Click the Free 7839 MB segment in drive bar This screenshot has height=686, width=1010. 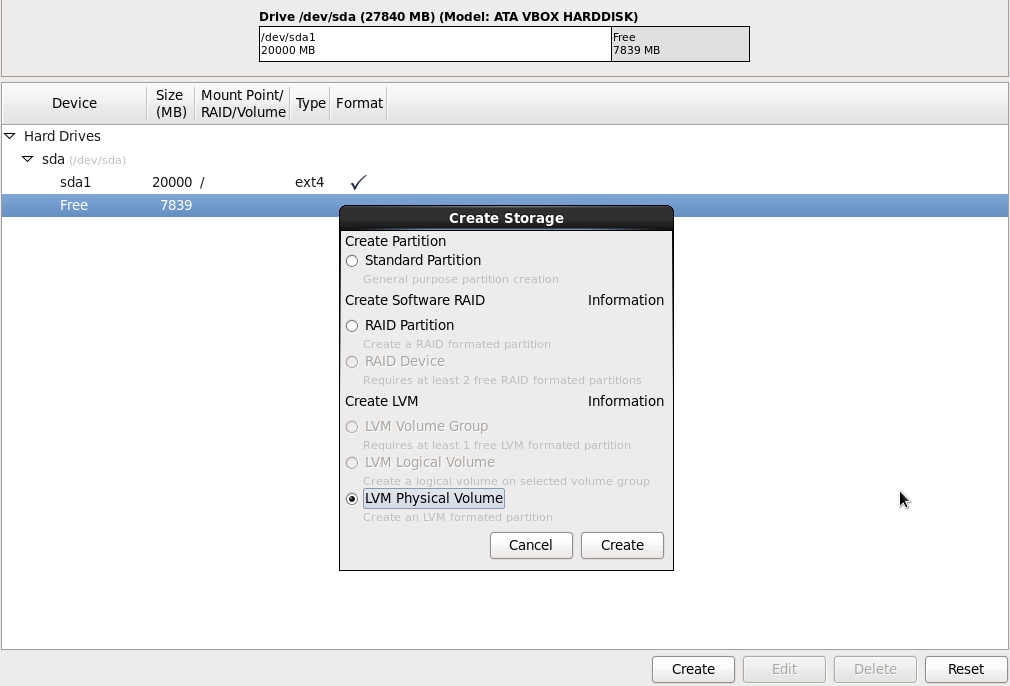click(680, 44)
